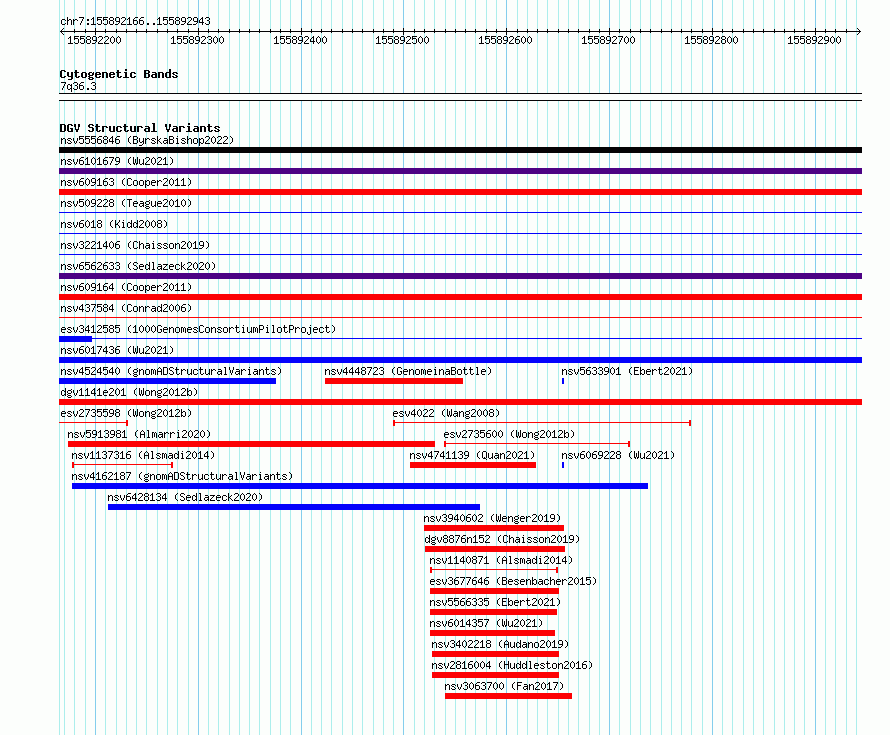
Task: Click nsv4448723 (GenomeinaBottle) label
Action: [408, 371]
